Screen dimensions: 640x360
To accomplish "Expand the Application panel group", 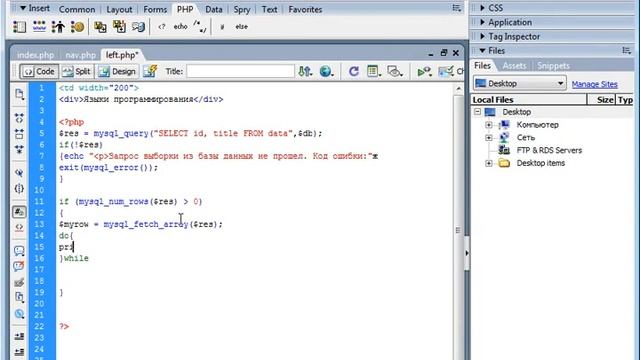I will click(483, 22).
